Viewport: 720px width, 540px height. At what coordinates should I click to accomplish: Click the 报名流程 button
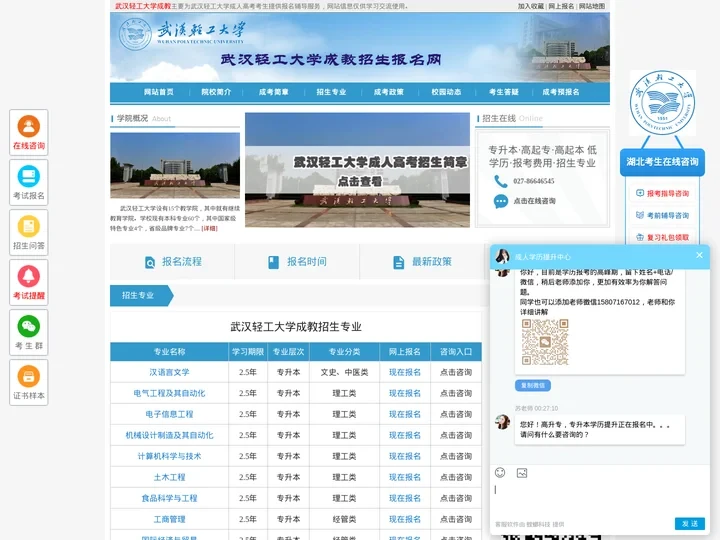172,262
